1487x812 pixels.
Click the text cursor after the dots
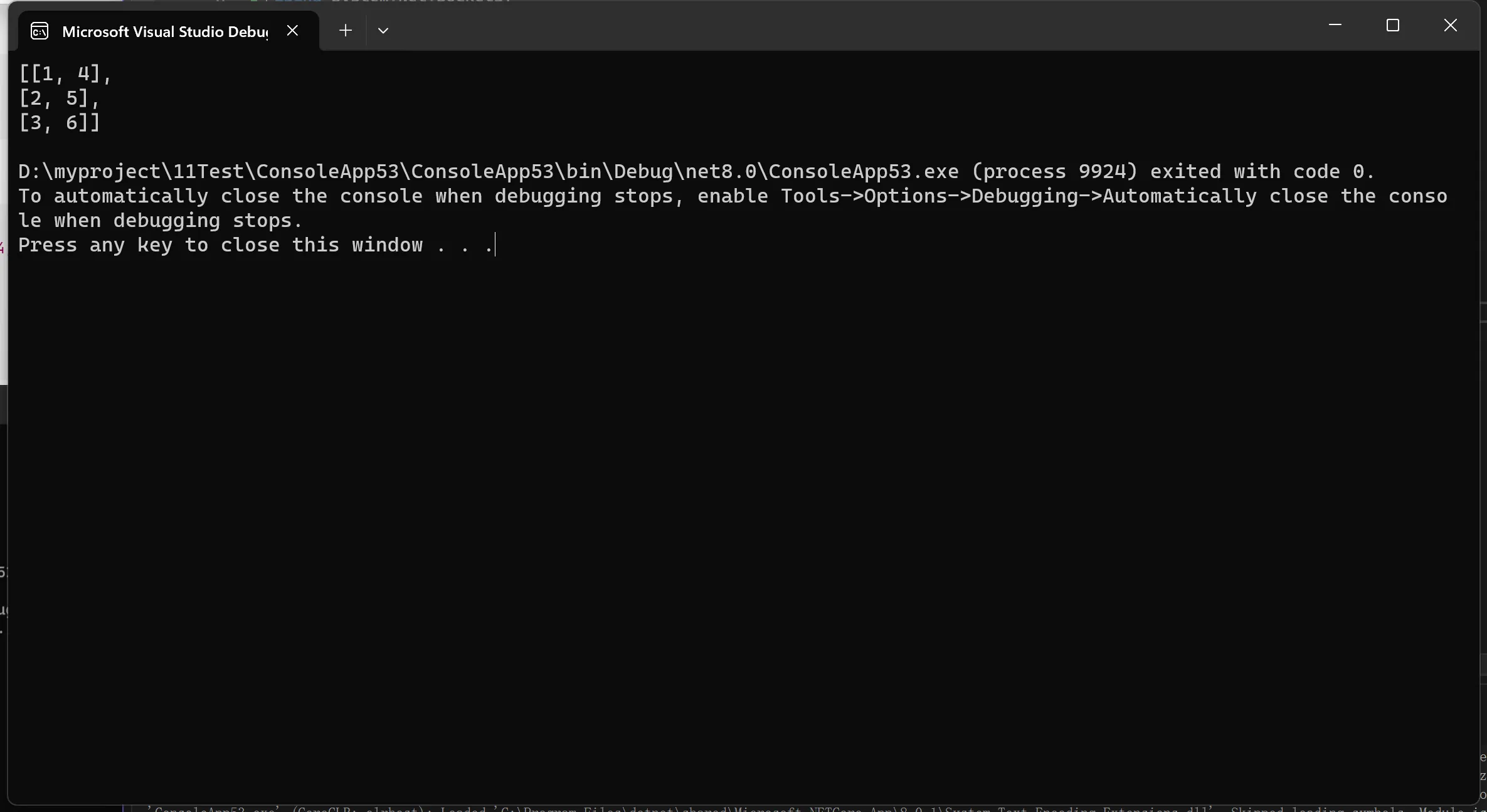(495, 245)
